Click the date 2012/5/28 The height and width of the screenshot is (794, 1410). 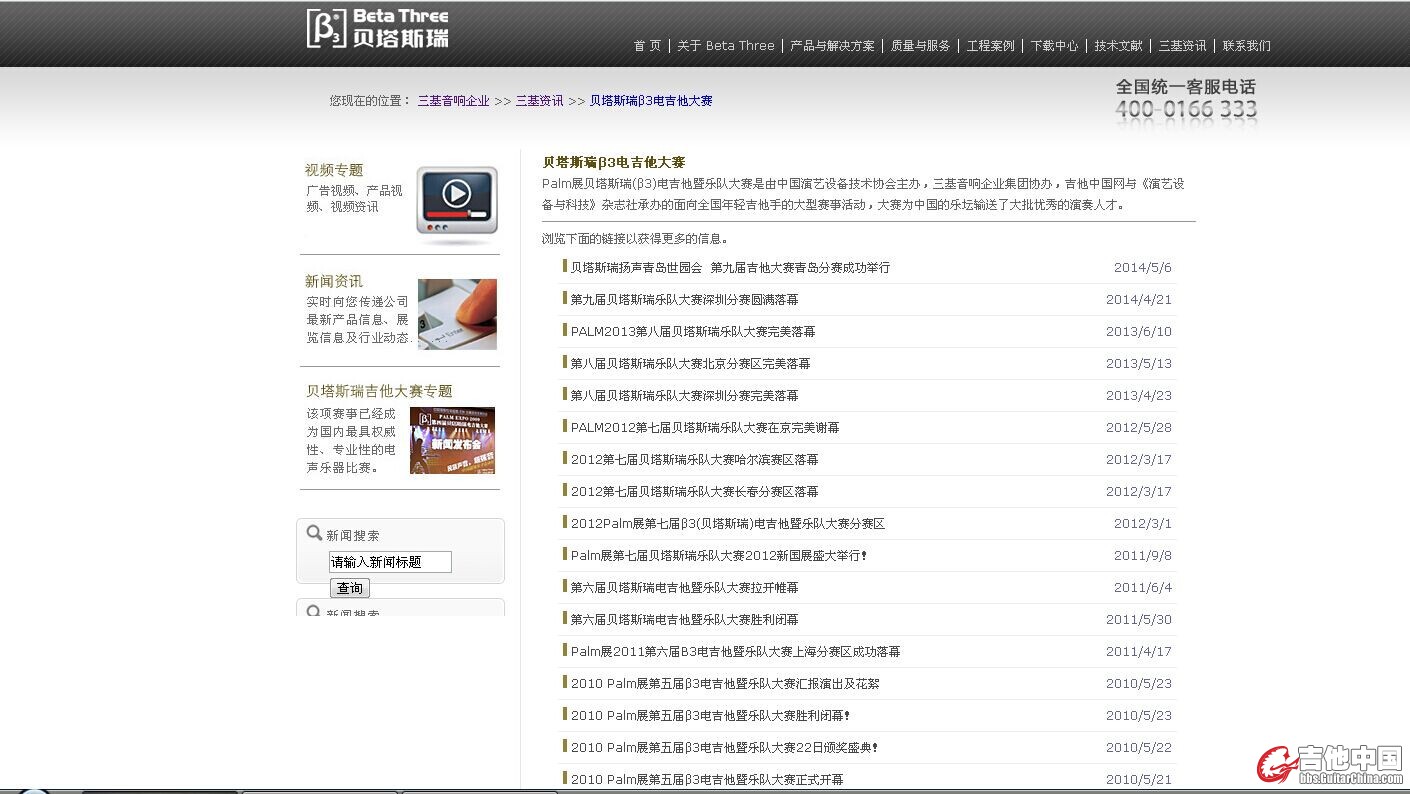pos(1139,428)
